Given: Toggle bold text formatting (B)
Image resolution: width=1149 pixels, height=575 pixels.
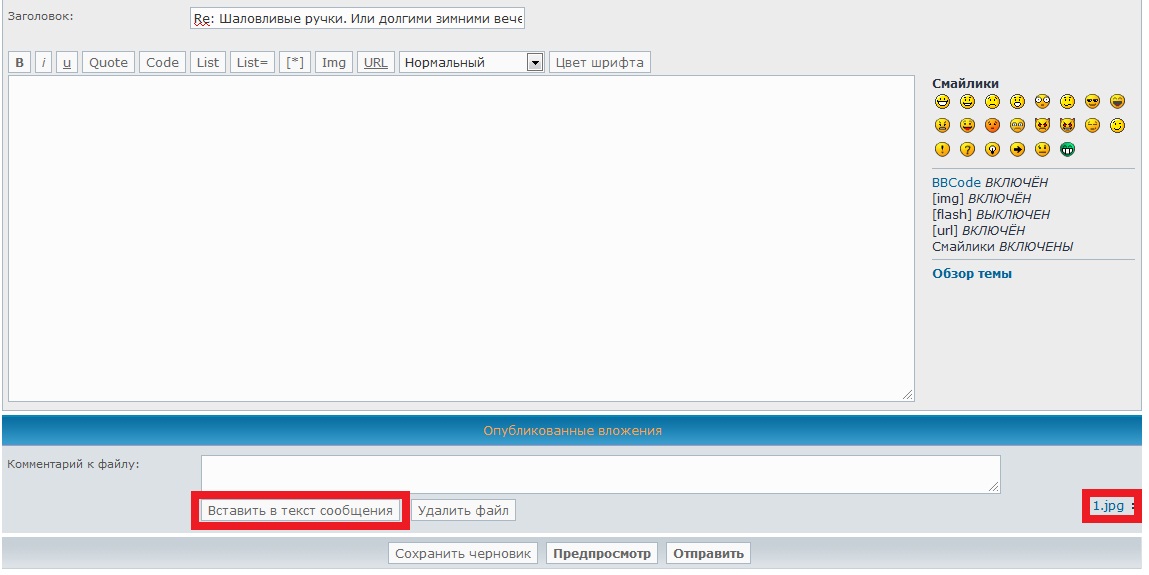Looking at the screenshot, I should click(20, 63).
